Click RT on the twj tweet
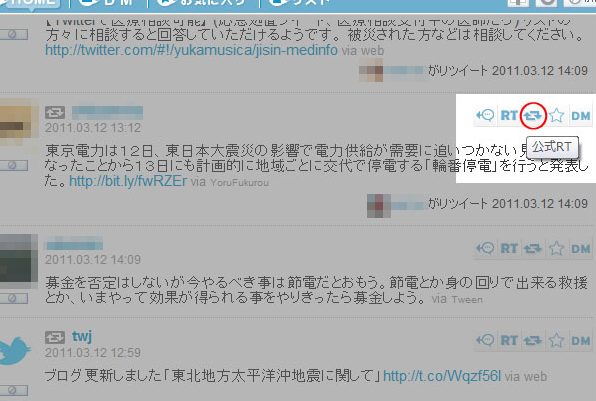Viewport: 596px width, 401px height. tap(509, 341)
